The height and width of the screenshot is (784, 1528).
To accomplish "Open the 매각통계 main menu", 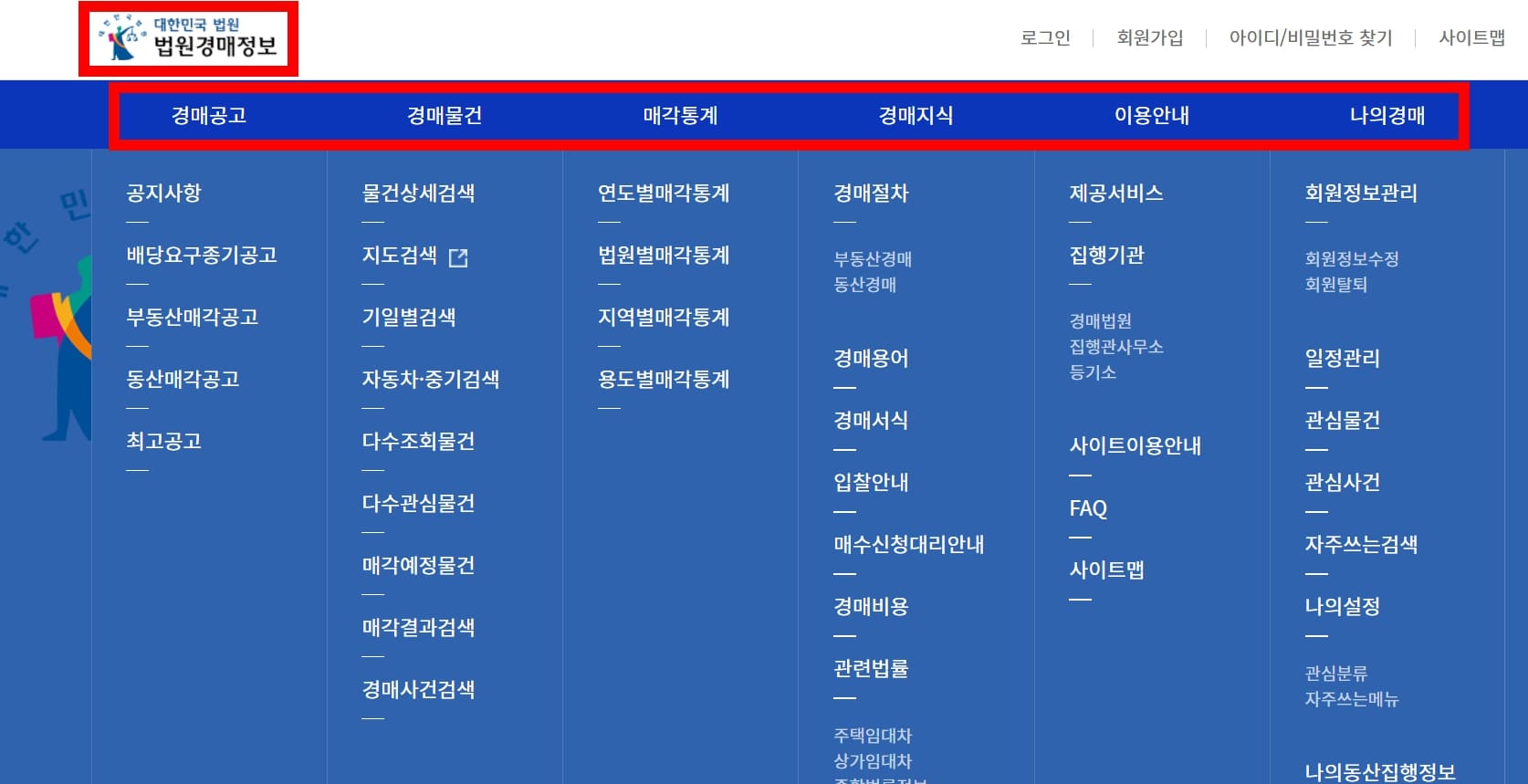I will pyautogui.click(x=680, y=115).
